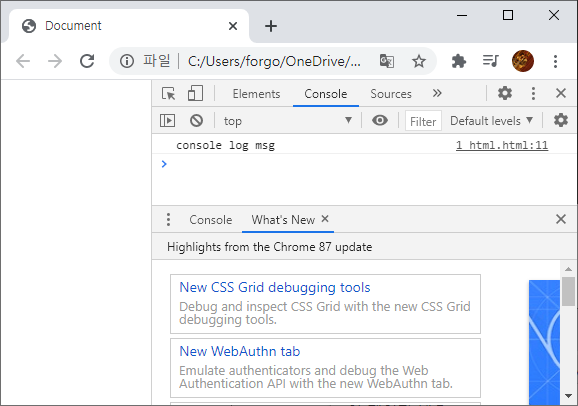The width and height of the screenshot is (578, 406).
Task: Select the 'console log msg' output line
Action: [225, 145]
